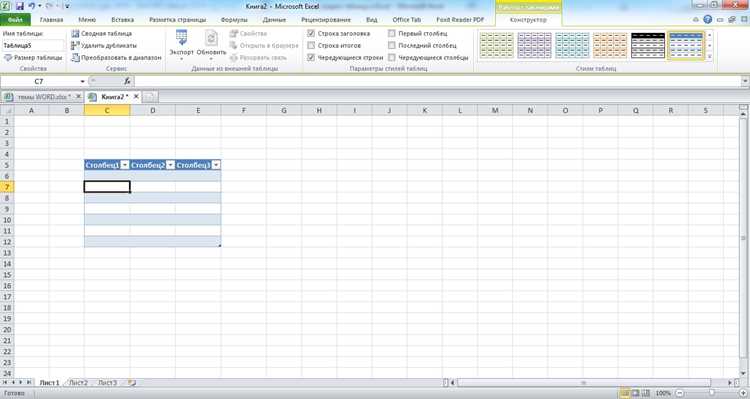
Task: Open the Формулы ribbon tab
Action: click(234, 20)
